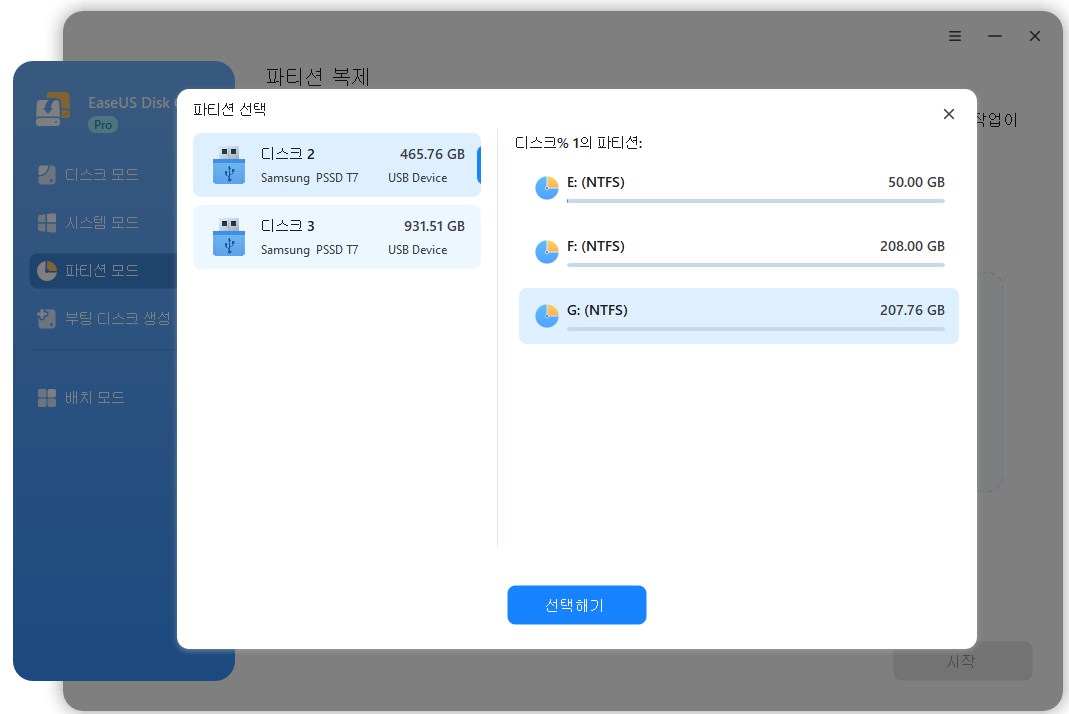Expand the F: (NTFS) partition entry

point(738,252)
